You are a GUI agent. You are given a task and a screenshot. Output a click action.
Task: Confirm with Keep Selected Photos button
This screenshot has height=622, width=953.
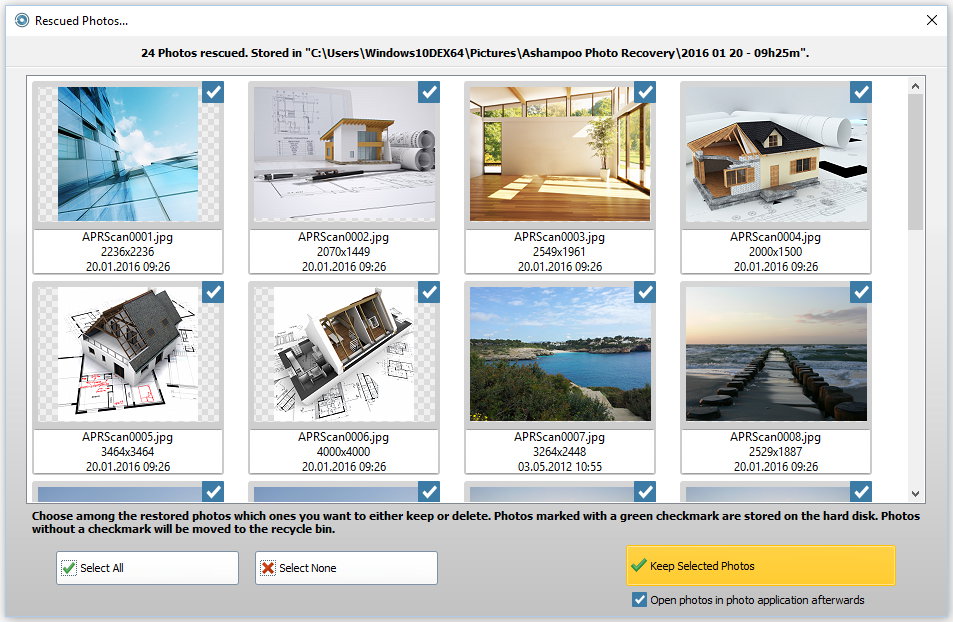tap(760, 566)
